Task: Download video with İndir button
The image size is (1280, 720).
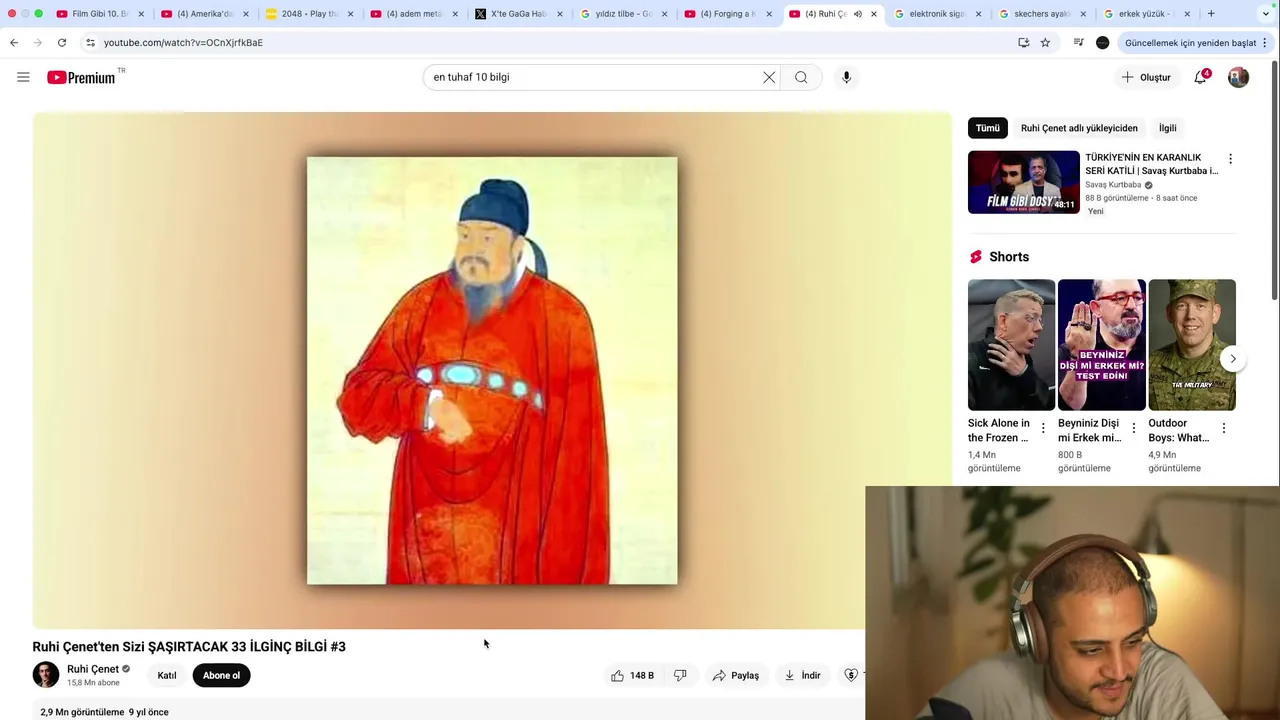Action: [802, 675]
